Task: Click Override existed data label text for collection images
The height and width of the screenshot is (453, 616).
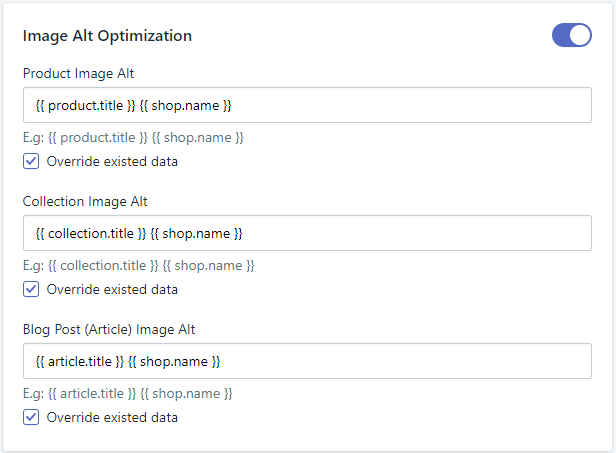Action: click(112, 290)
